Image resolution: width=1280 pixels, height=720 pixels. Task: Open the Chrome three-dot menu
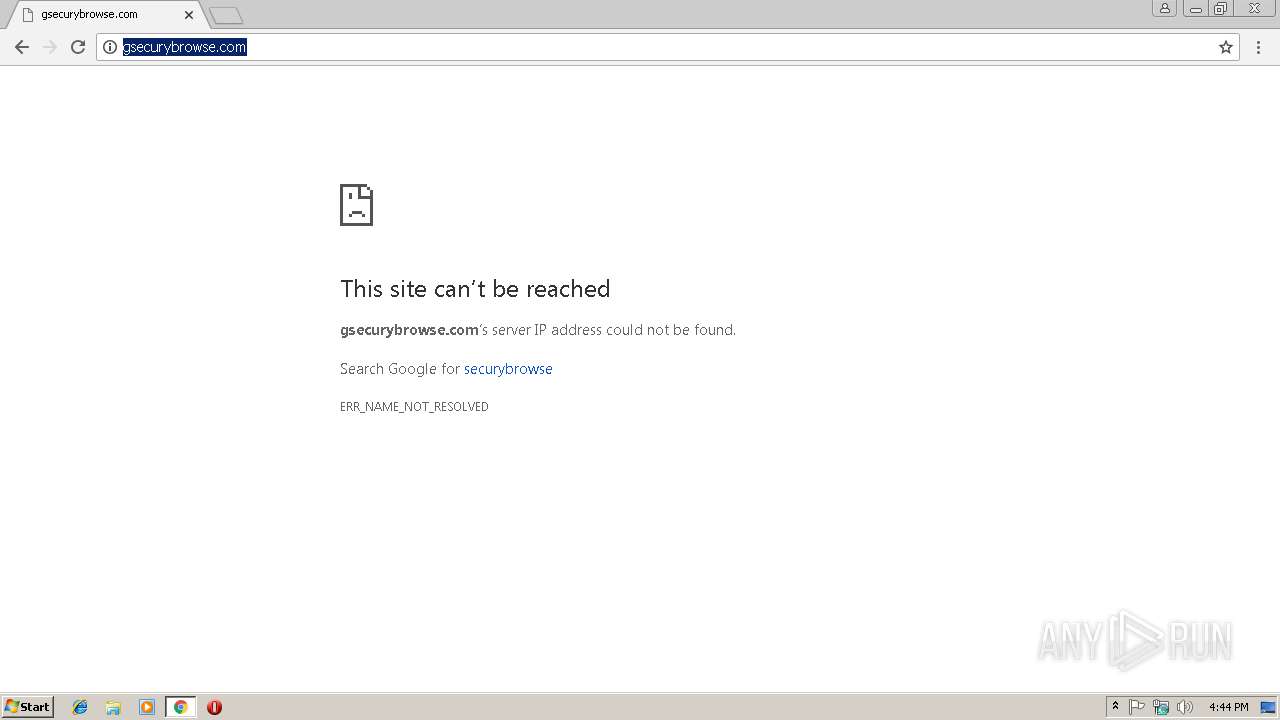[1258, 47]
